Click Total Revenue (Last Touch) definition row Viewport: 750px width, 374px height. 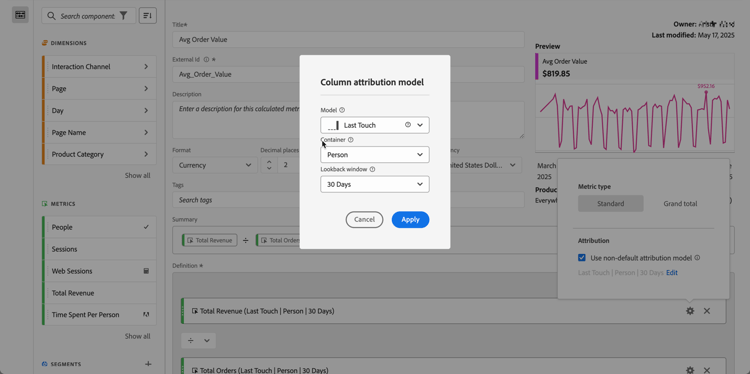(453, 311)
